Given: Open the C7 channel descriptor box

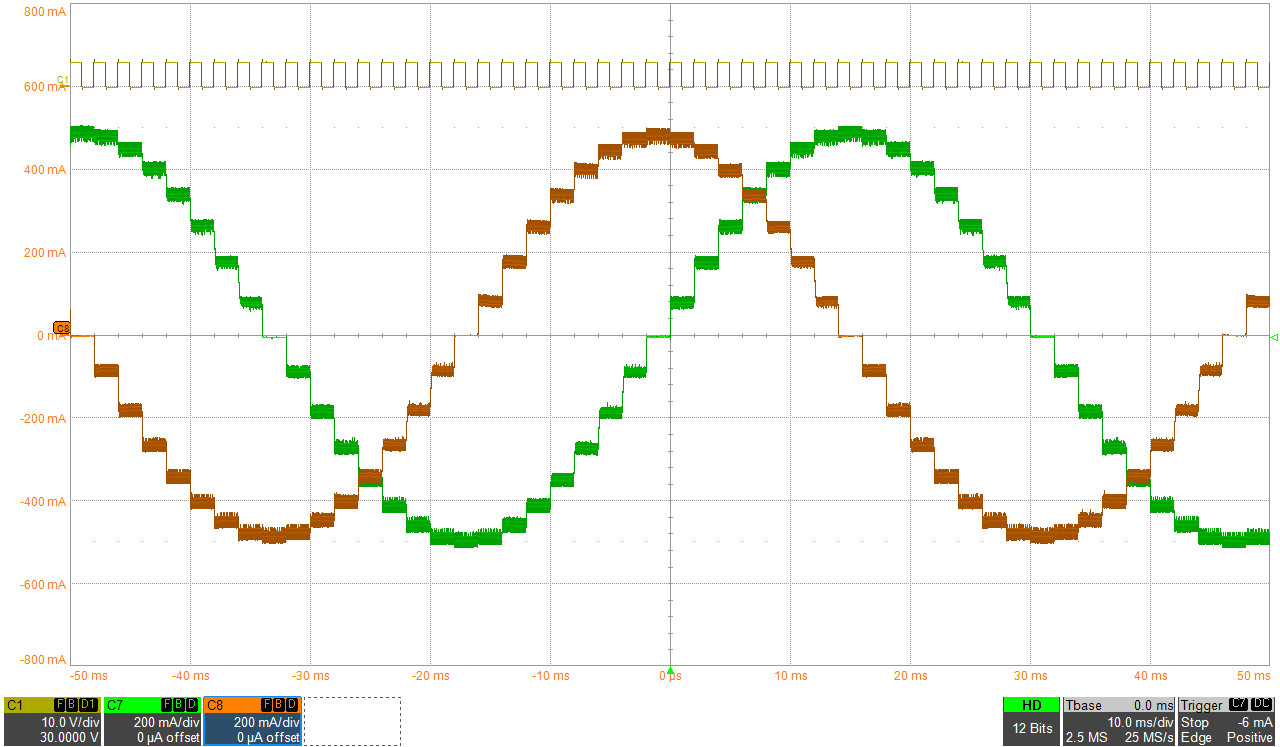Looking at the screenshot, I should (x=151, y=721).
